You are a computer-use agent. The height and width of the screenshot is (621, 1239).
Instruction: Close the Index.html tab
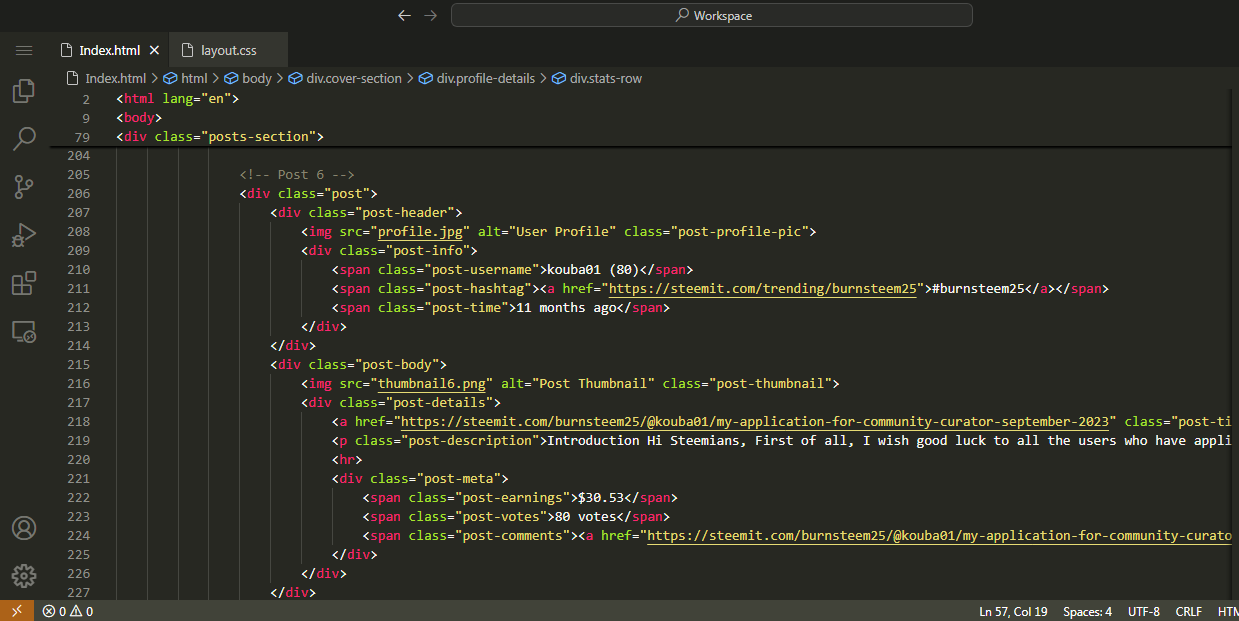point(154,50)
